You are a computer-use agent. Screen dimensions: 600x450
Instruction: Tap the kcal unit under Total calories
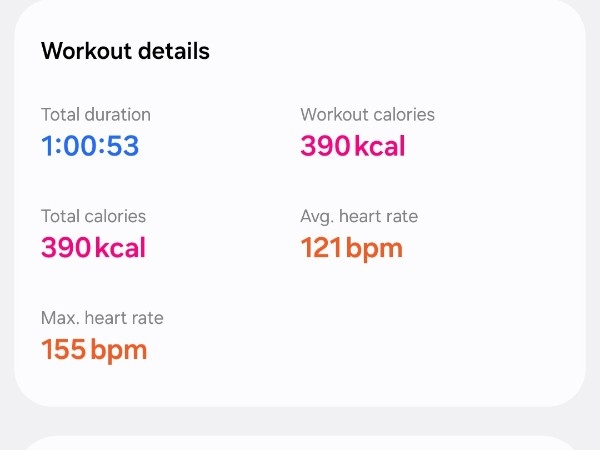(x=120, y=248)
